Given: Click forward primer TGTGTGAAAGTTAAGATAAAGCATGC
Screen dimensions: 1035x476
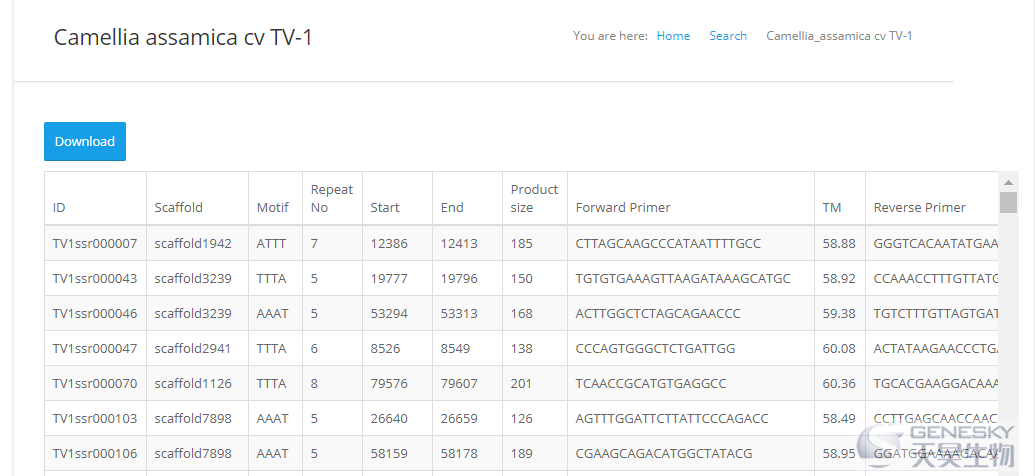Looking at the screenshot, I should click(683, 279).
